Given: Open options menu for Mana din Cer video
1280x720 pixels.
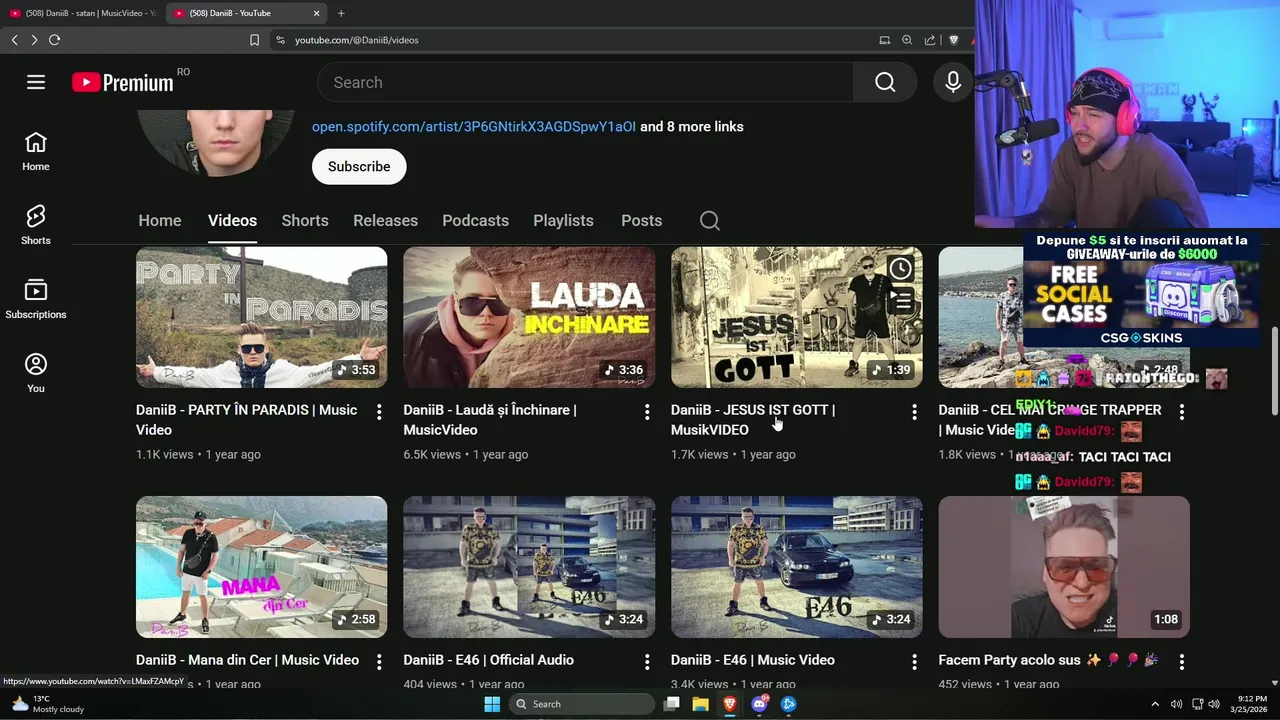Looking at the screenshot, I should point(379,662).
